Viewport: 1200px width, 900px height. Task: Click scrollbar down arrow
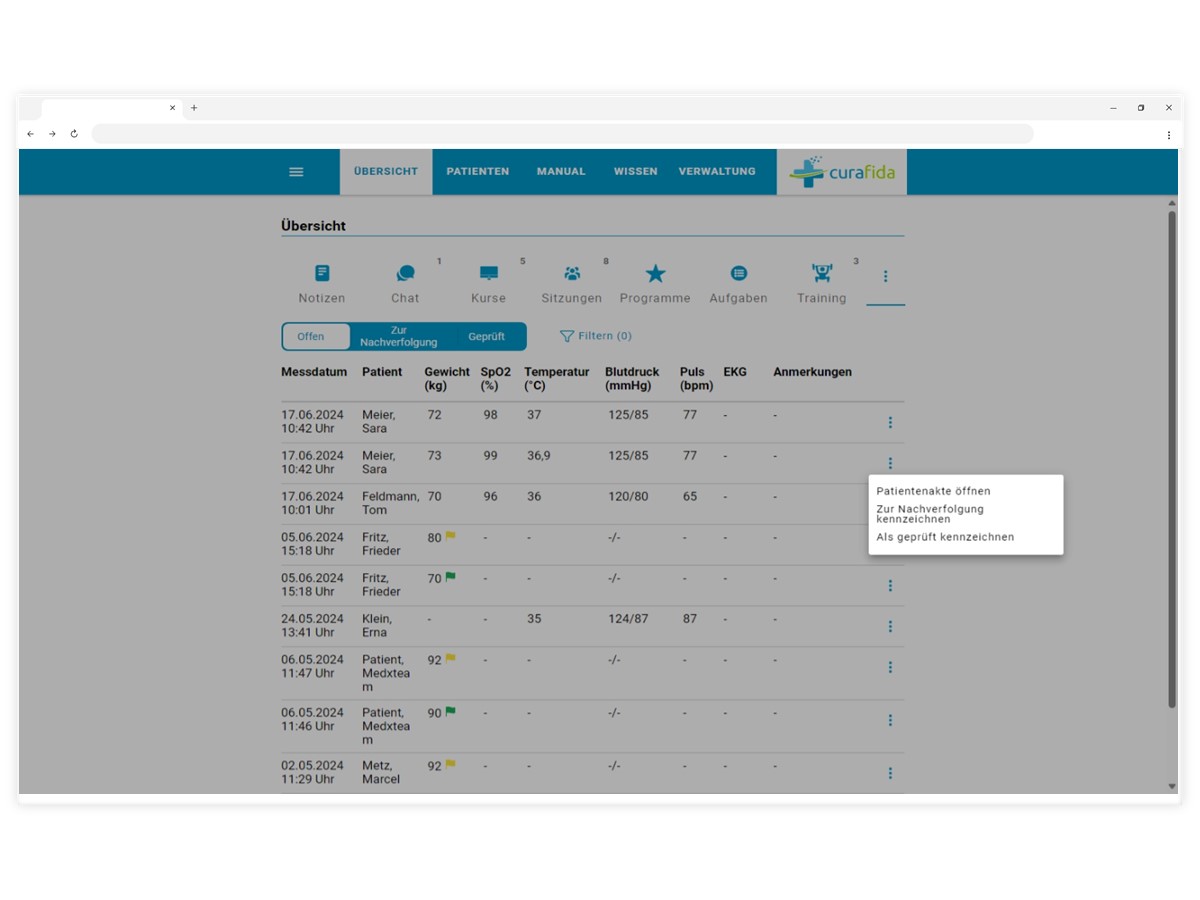pyautogui.click(x=1172, y=787)
